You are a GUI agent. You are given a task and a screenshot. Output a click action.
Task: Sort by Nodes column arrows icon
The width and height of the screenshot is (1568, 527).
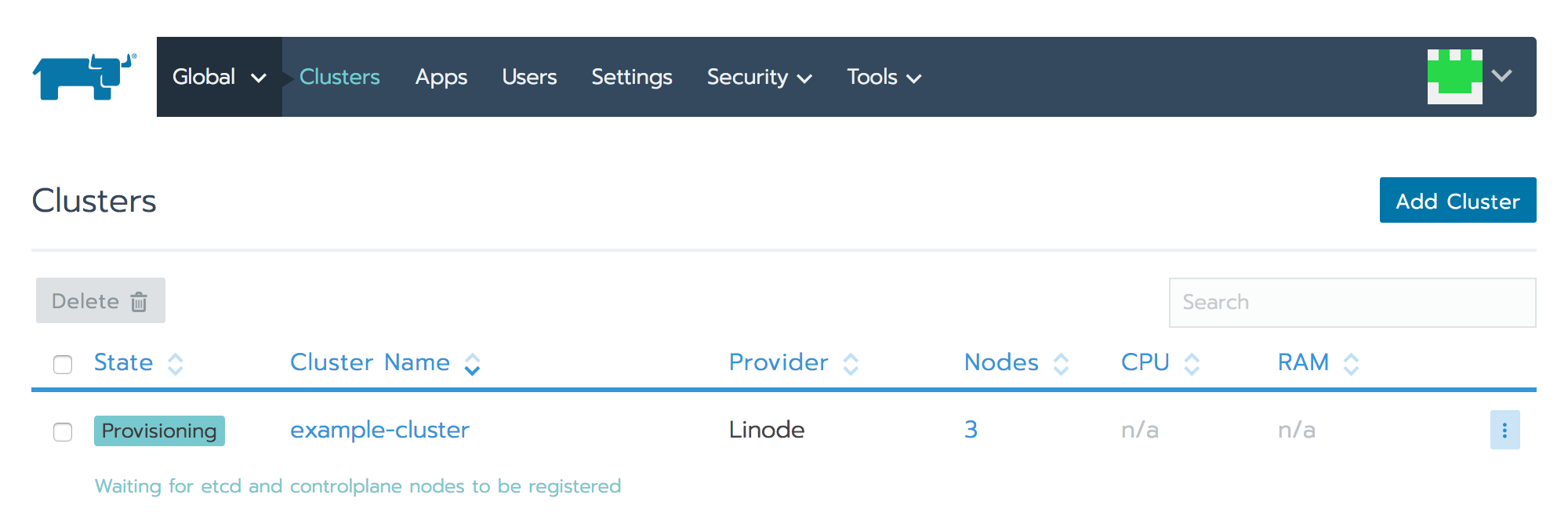pyautogui.click(x=1061, y=364)
